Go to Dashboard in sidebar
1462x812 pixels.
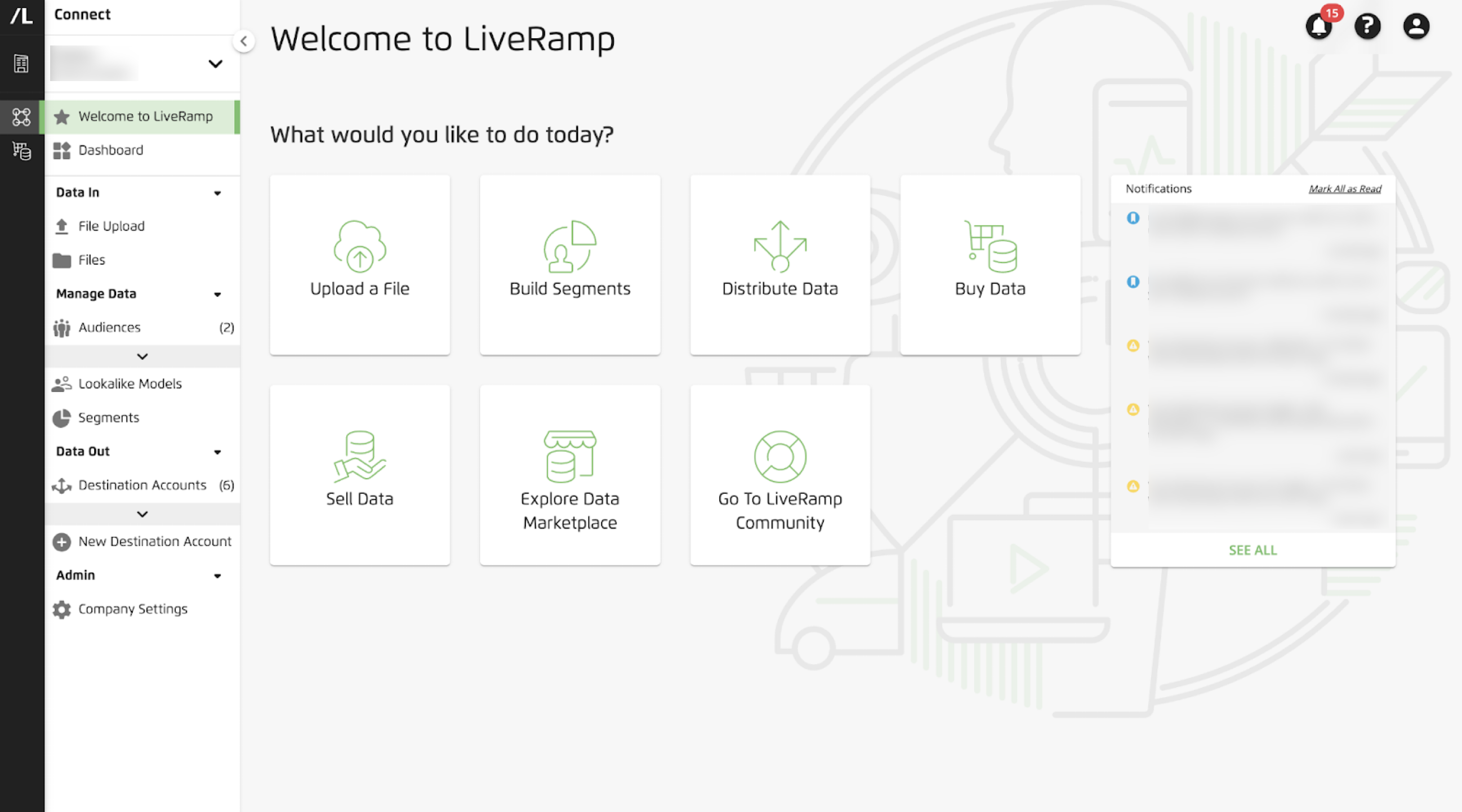tap(142, 150)
